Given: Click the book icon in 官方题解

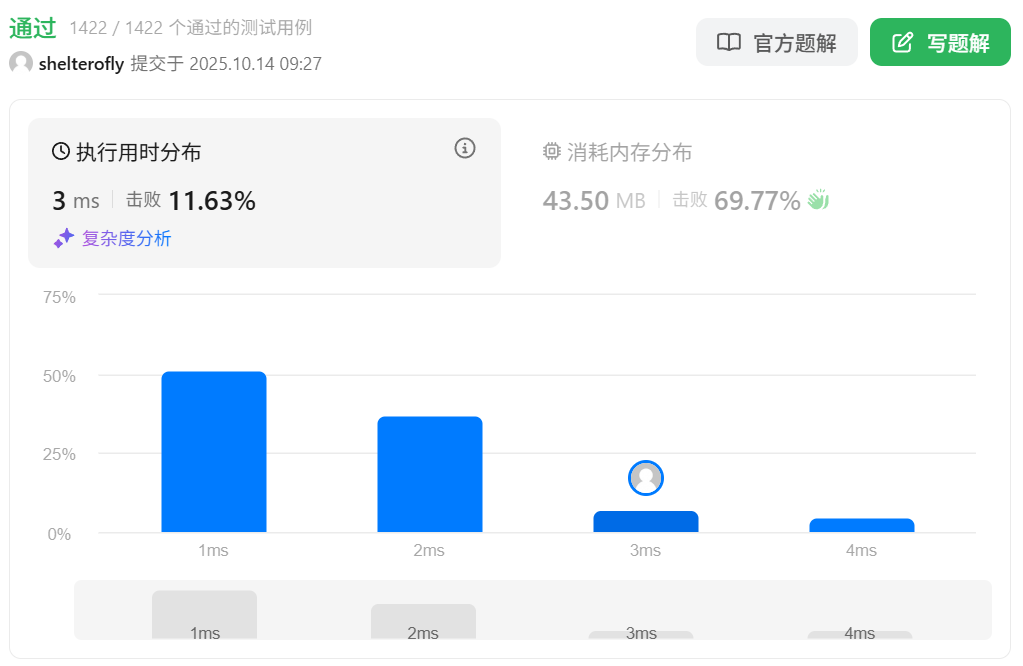Looking at the screenshot, I should click(729, 43).
